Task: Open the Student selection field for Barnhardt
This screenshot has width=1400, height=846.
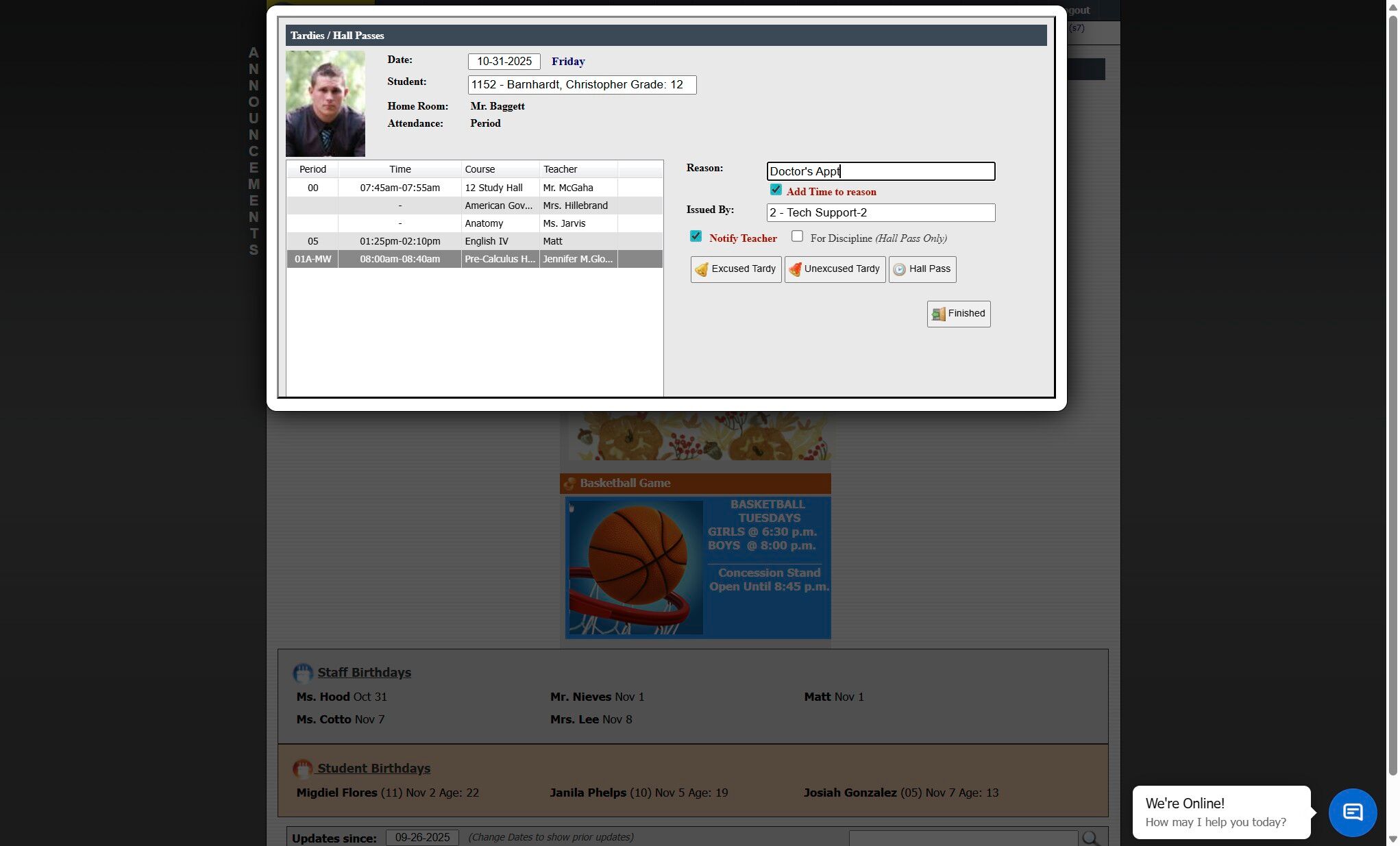Action: (581, 85)
